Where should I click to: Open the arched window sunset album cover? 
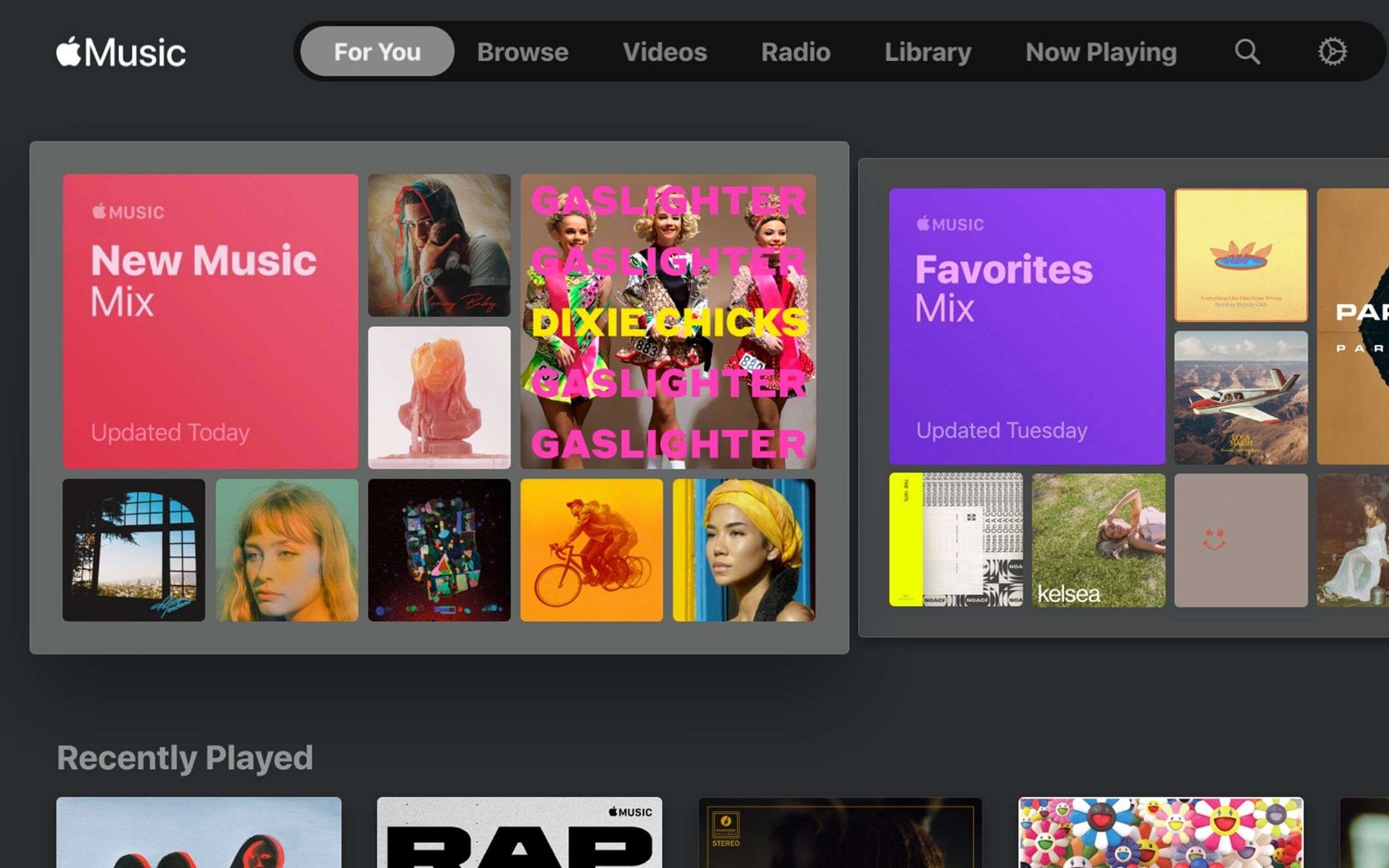point(134,550)
